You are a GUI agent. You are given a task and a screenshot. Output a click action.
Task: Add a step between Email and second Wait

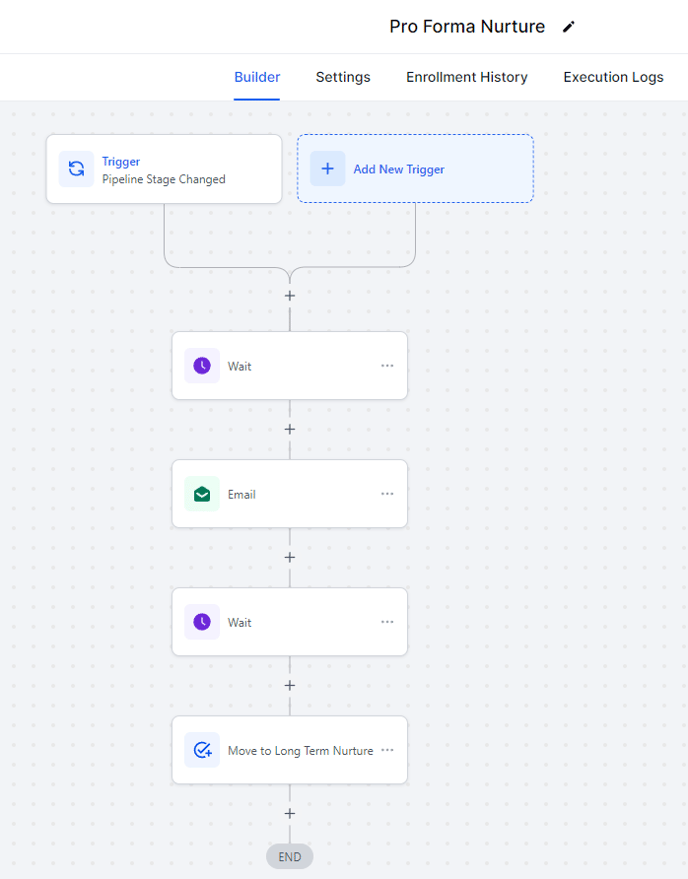[x=290, y=557]
